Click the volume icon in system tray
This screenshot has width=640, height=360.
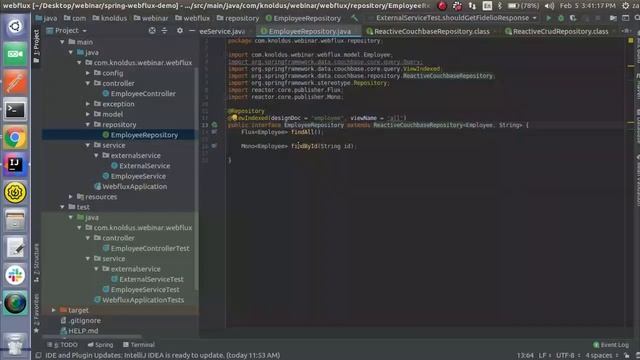click(549, 6)
